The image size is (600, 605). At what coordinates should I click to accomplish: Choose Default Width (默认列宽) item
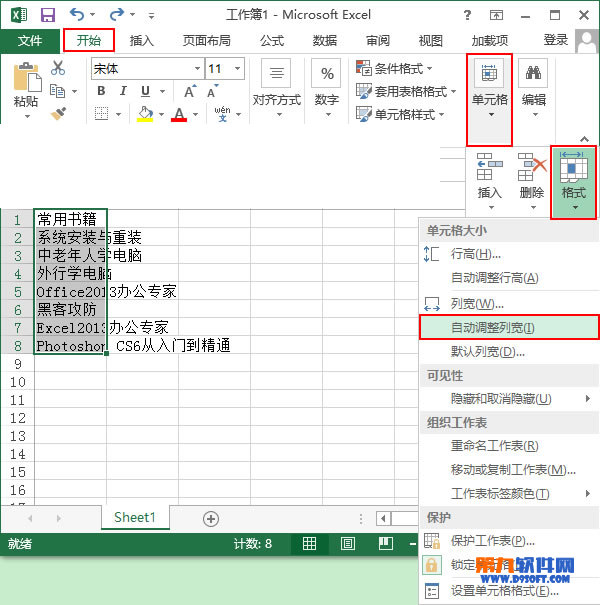[509, 352]
